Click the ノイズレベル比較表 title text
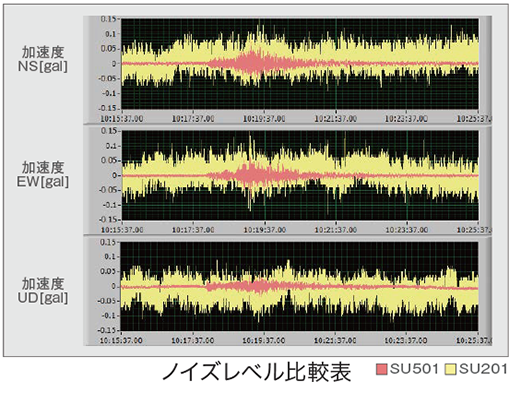The width and height of the screenshot is (509, 393). coord(256,371)
